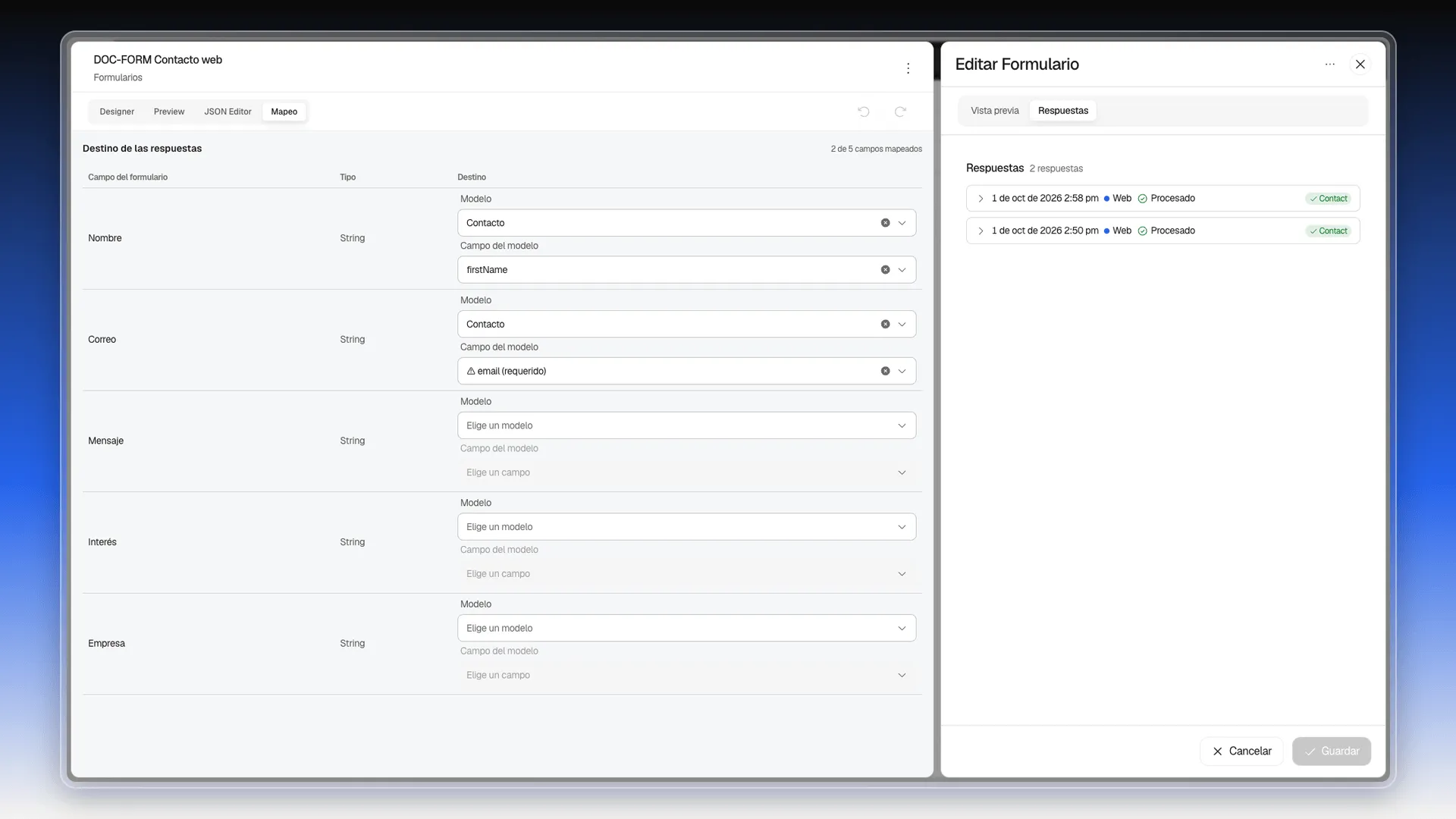The height and width of the screenshot is (819, 1456).
Task: Click the Cancelar button
Action: [x=1241, y=752]
